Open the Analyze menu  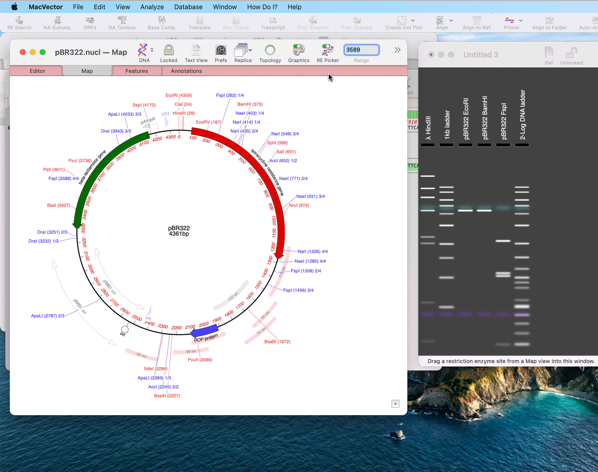[x=152, y=7]
